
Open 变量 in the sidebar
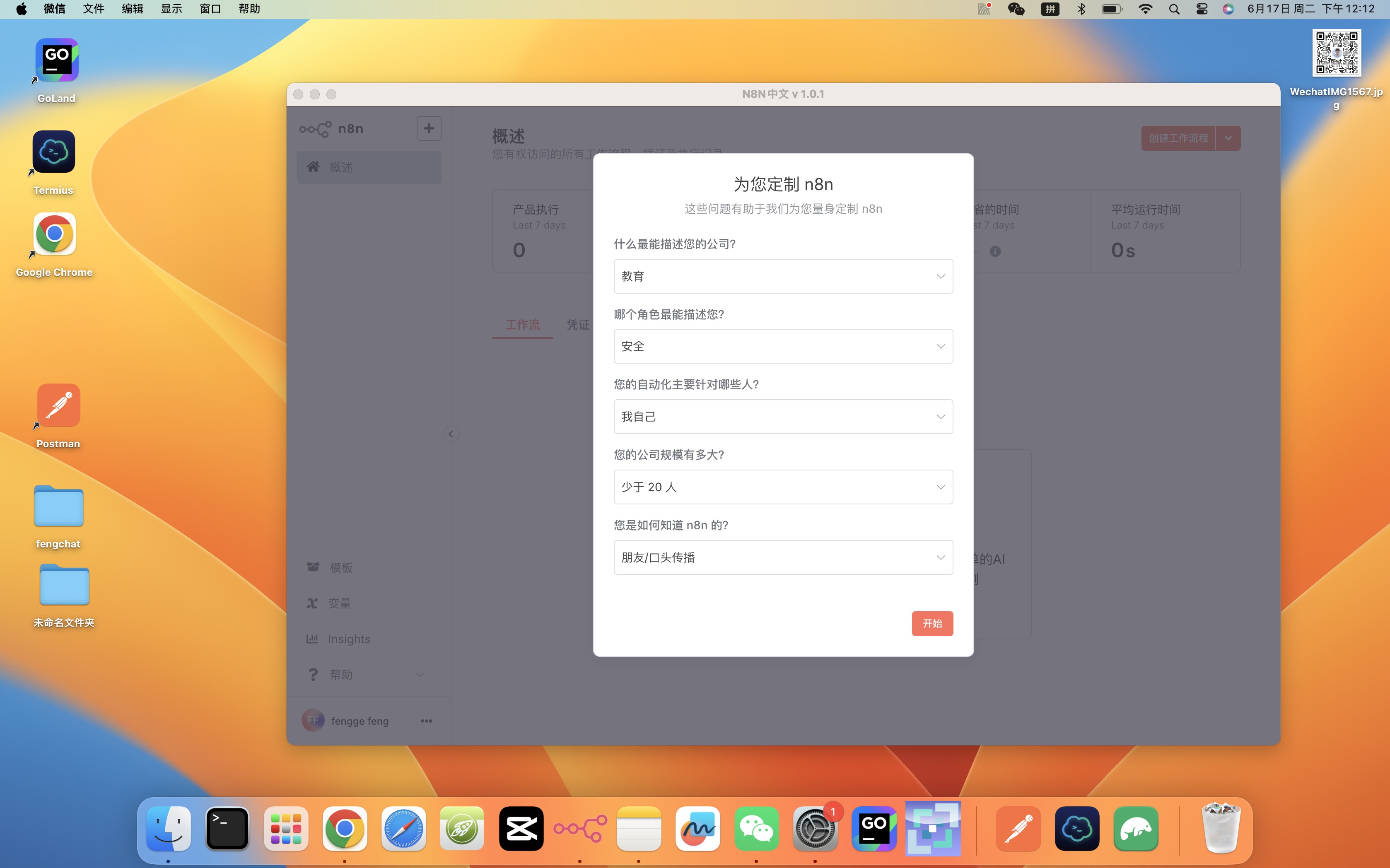369,603
